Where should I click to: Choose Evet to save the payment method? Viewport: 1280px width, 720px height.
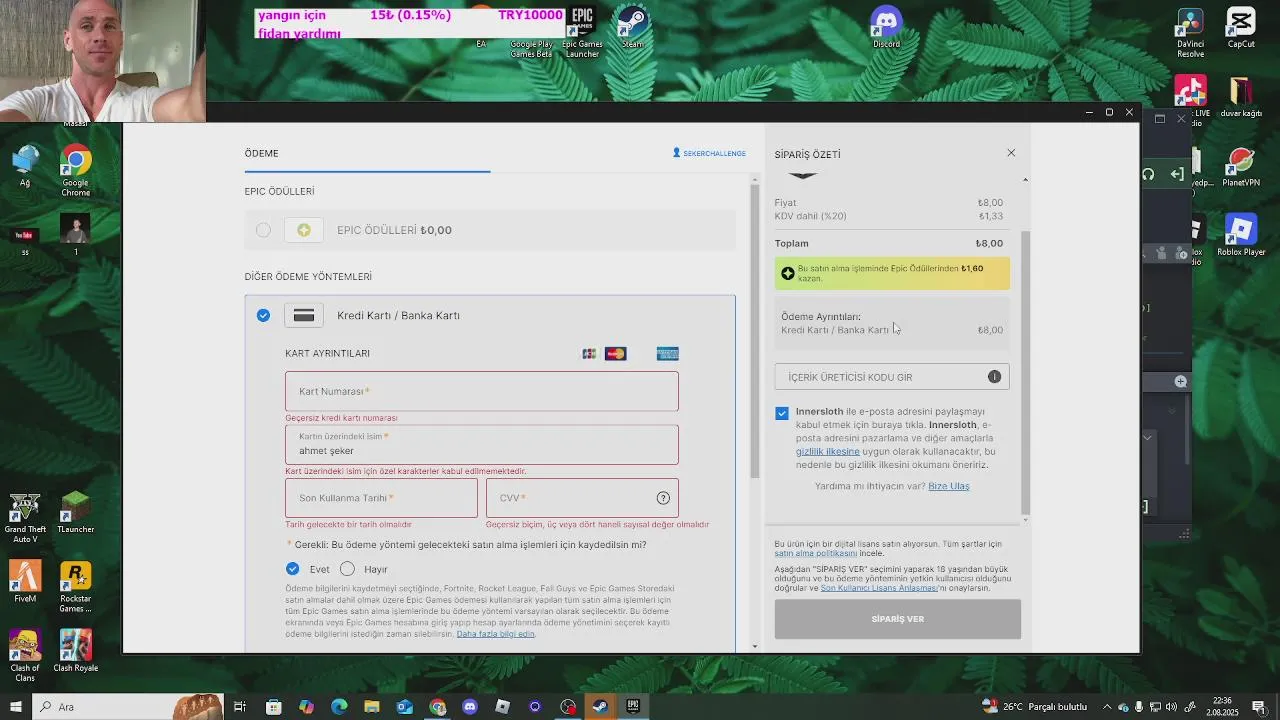coord(292,569)
